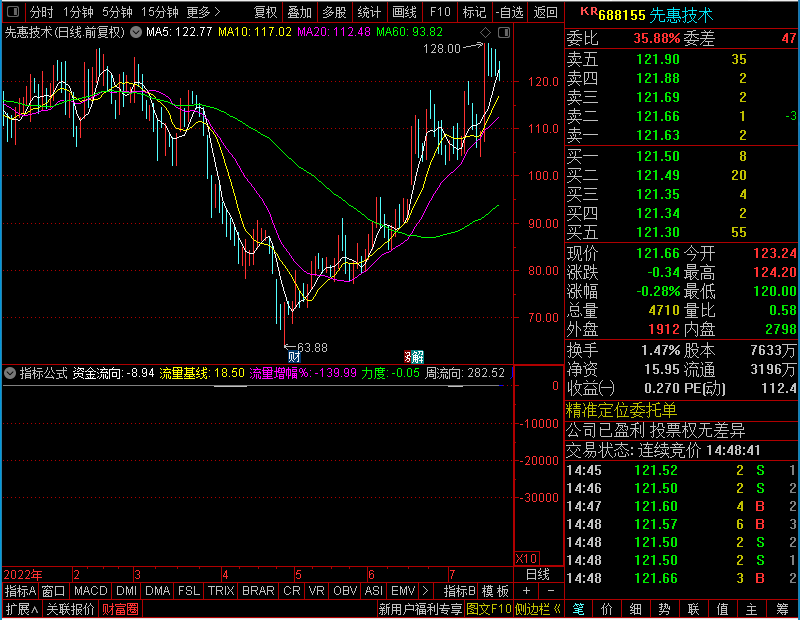The image size is (800, 620).
Task: Open 关联报价 related quotes
Action: click(70, 609)
